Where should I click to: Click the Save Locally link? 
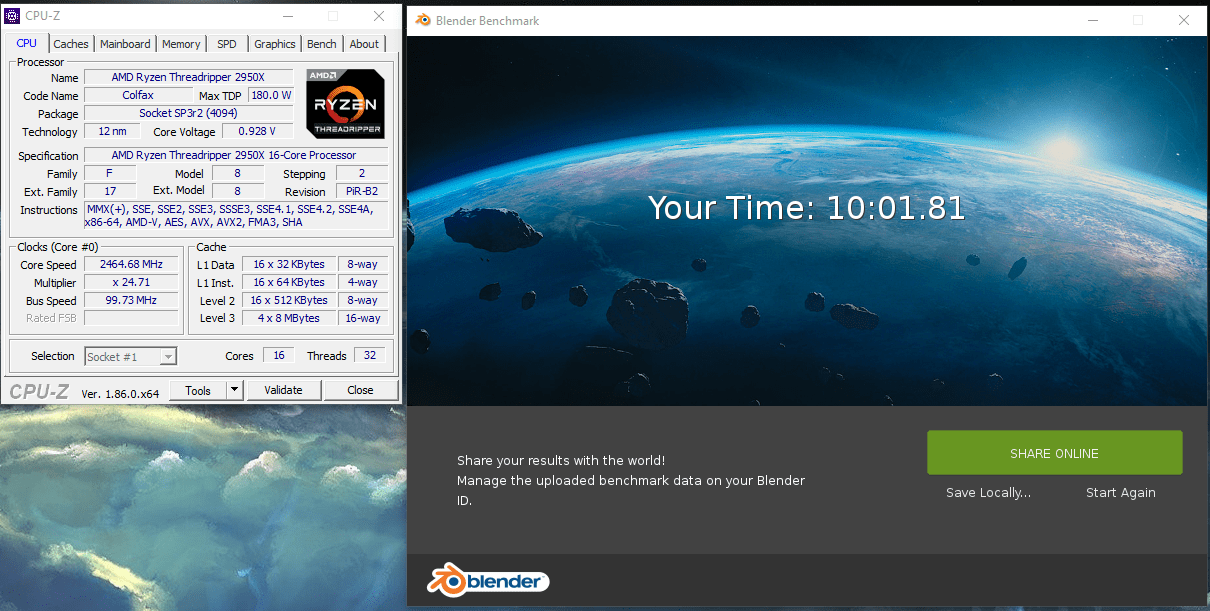988,492
